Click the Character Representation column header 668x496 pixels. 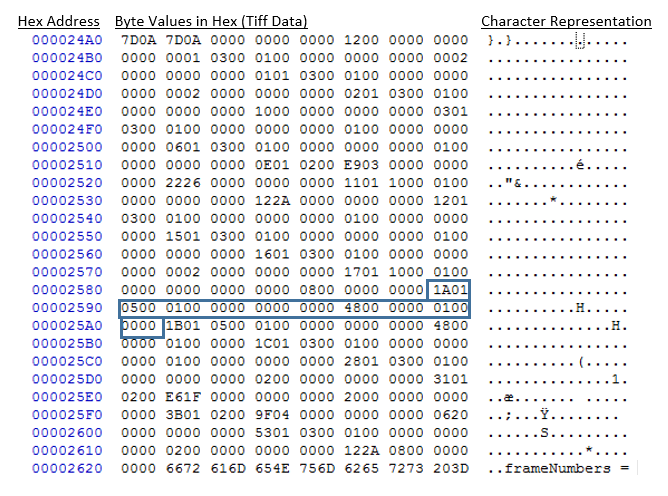tap(566, 21)
